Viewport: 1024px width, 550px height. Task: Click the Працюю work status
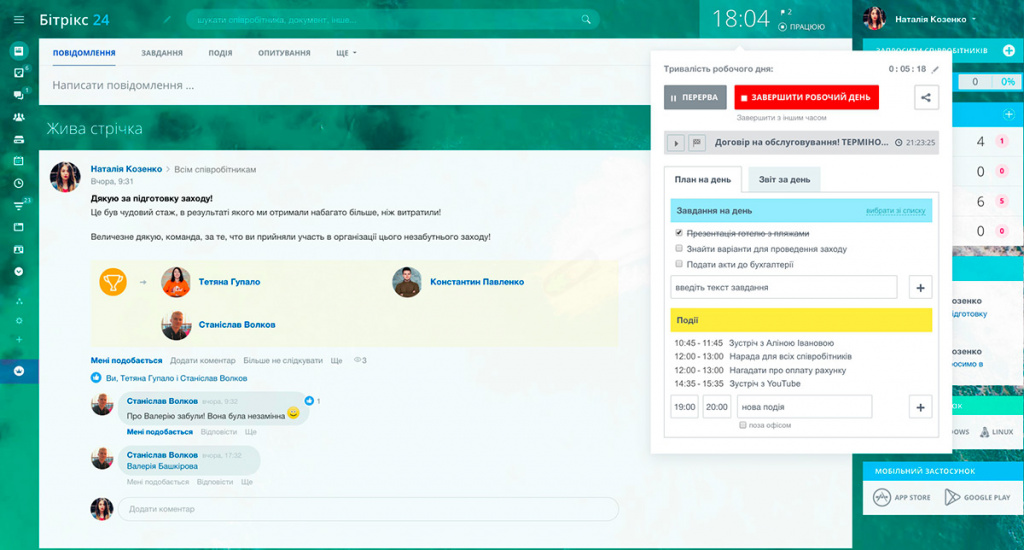801,27
